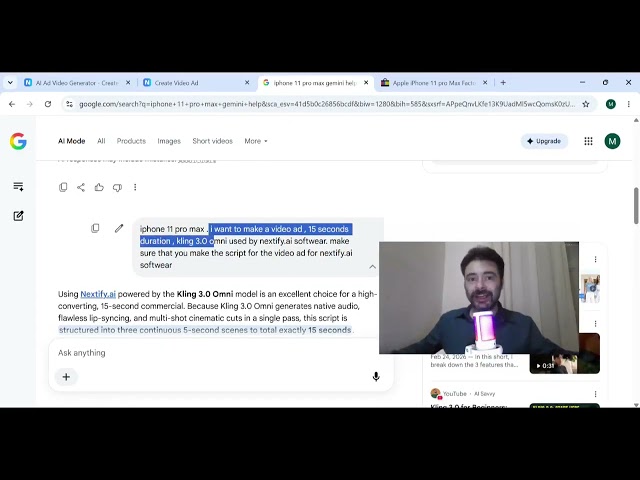Viewport: 640px width, 480px height.
Task: Select the All search tab
Action: pyautogui.click(x=101, y=141)
